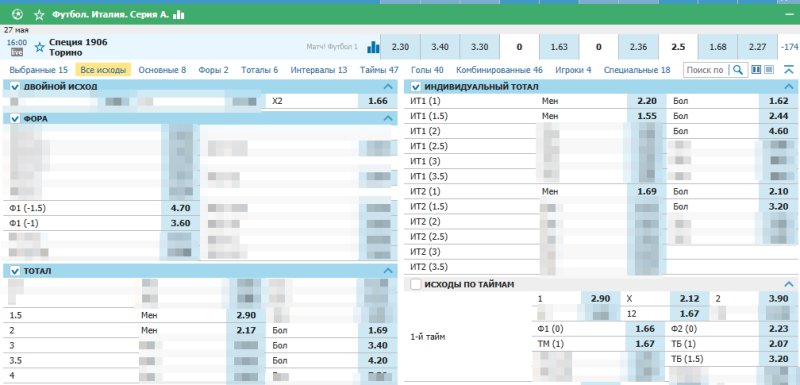Select ИТ1 (2) Бол odds 4.60
The height and width of the screenshot is (385, 800).
click(779, 131)
